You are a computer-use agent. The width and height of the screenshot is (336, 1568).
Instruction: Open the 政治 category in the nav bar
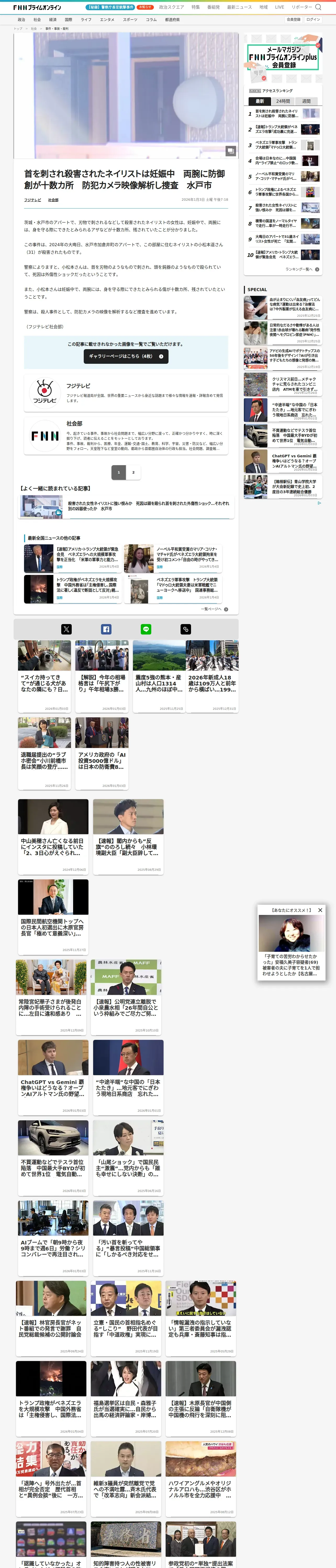click(21, 20)
